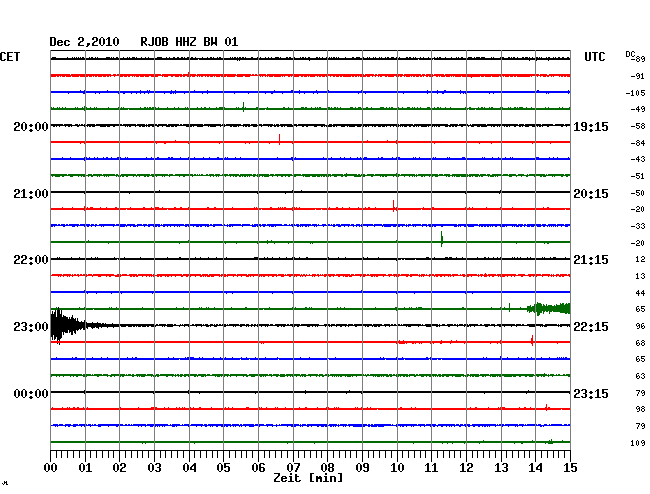Click the station label "RJOB HHZ BW 01"

pos(189,42)
